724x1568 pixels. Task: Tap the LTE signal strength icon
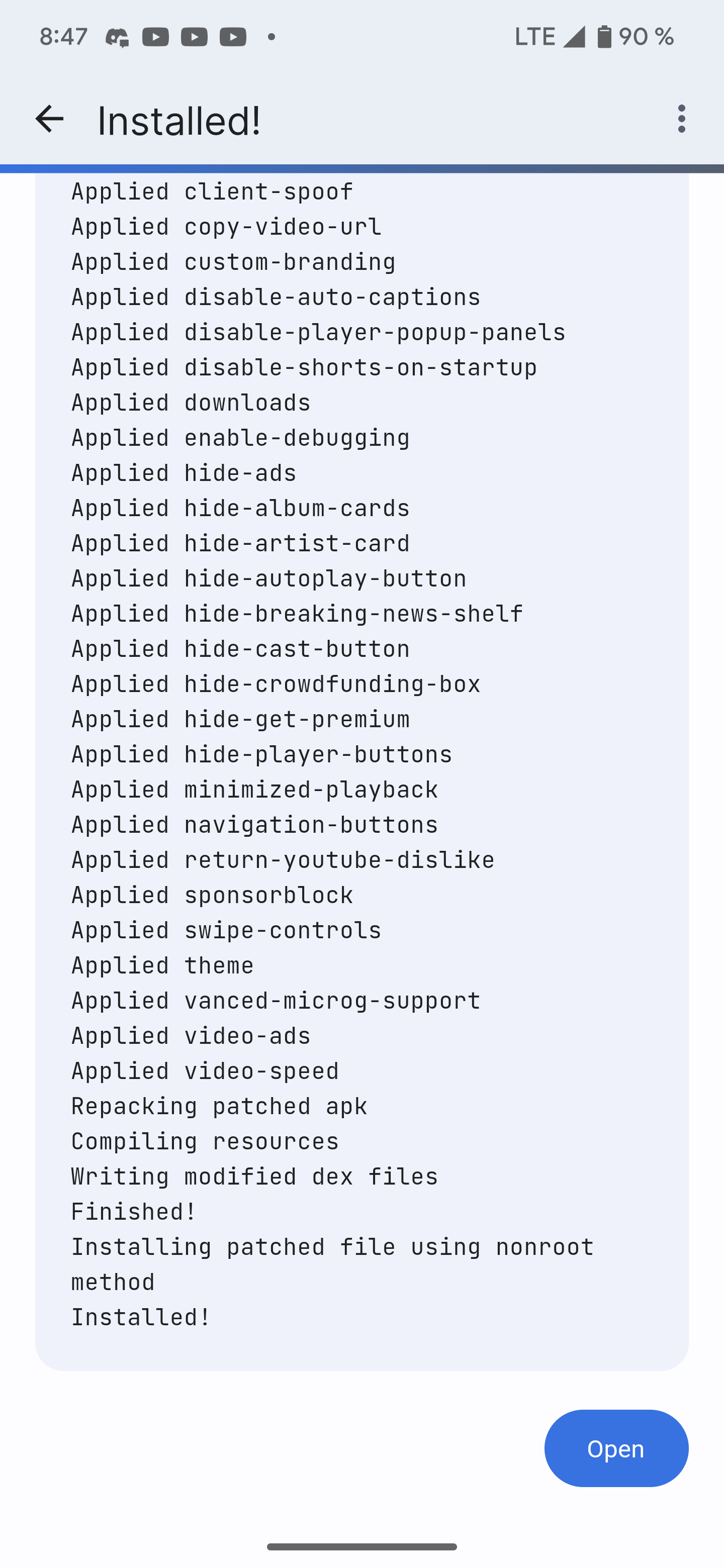click(x=573, y=36)
